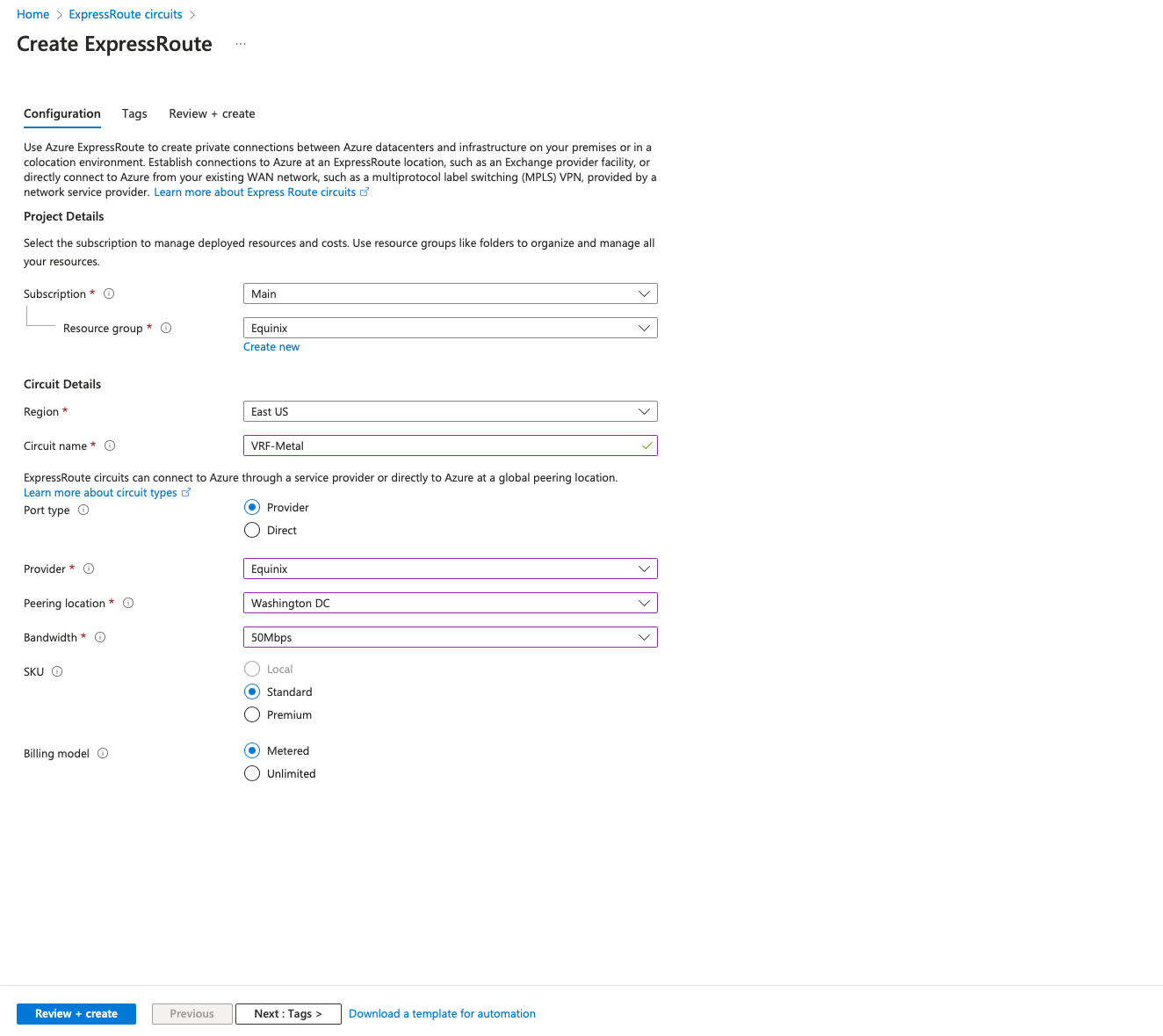Choose the Standard SKU radio
Viewport: 1163px width, 1036px height.
click(x=252, y=692)
